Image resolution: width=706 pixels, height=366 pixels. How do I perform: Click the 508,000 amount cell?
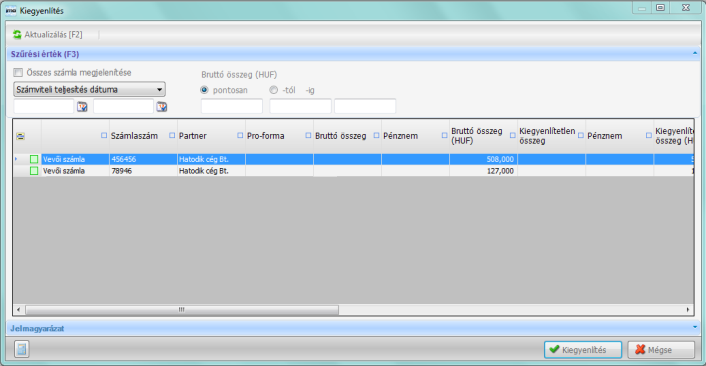point(483,159)
